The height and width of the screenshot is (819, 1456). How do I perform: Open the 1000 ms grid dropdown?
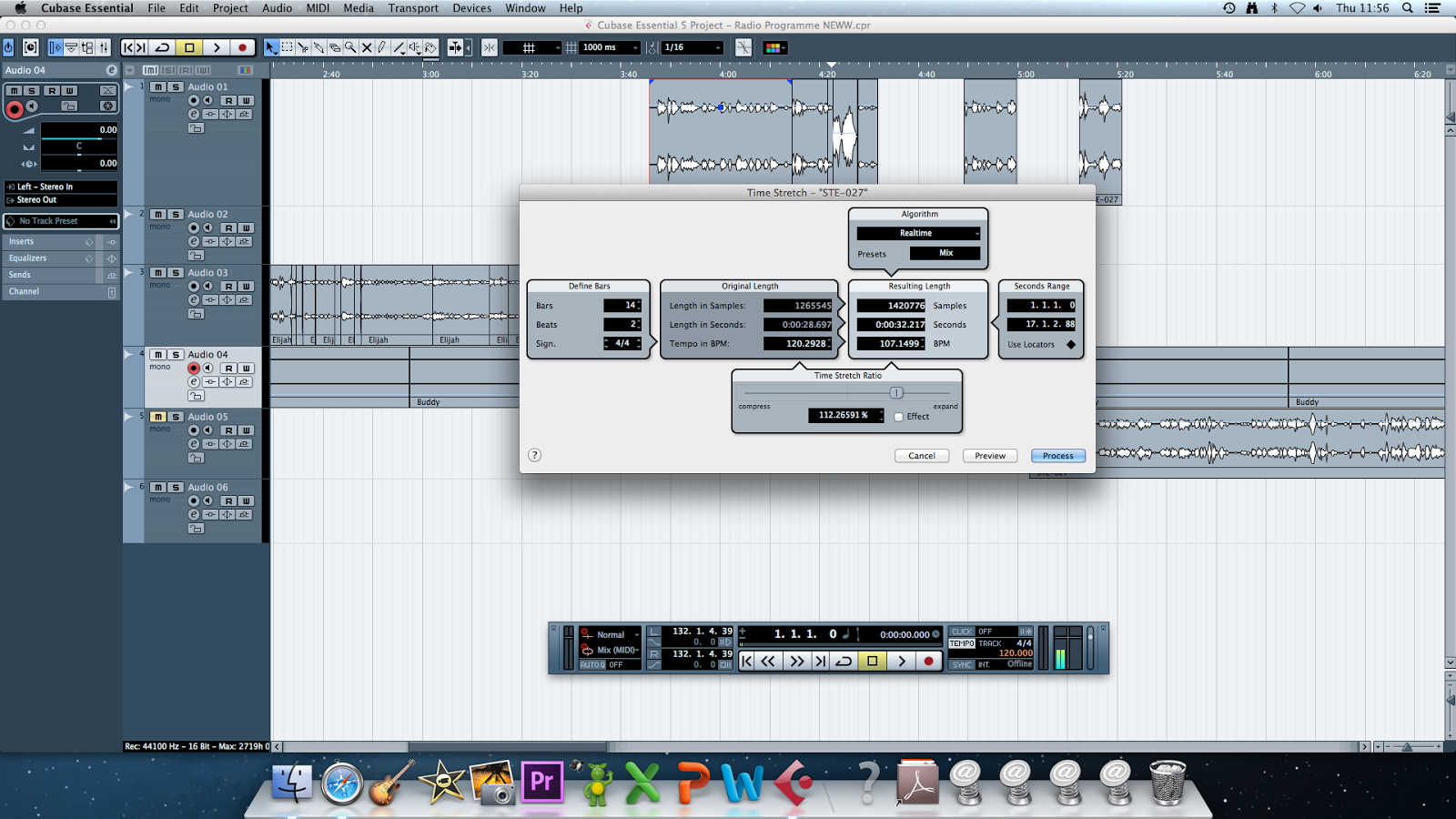coord(610,47)
